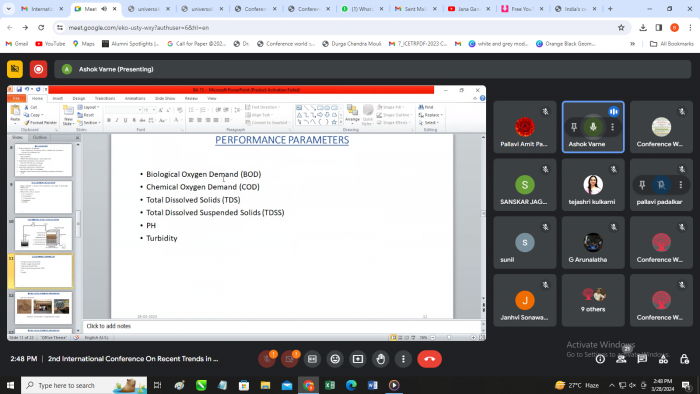Click the red recording indicator button
Screen dimensions: 700x394
coord(38,69)
